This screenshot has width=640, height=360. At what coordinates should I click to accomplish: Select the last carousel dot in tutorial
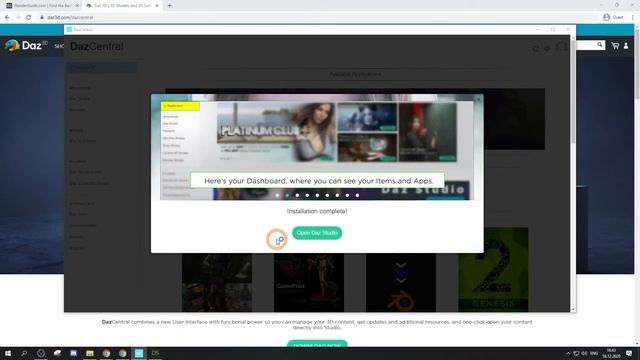tap(357, 195)
